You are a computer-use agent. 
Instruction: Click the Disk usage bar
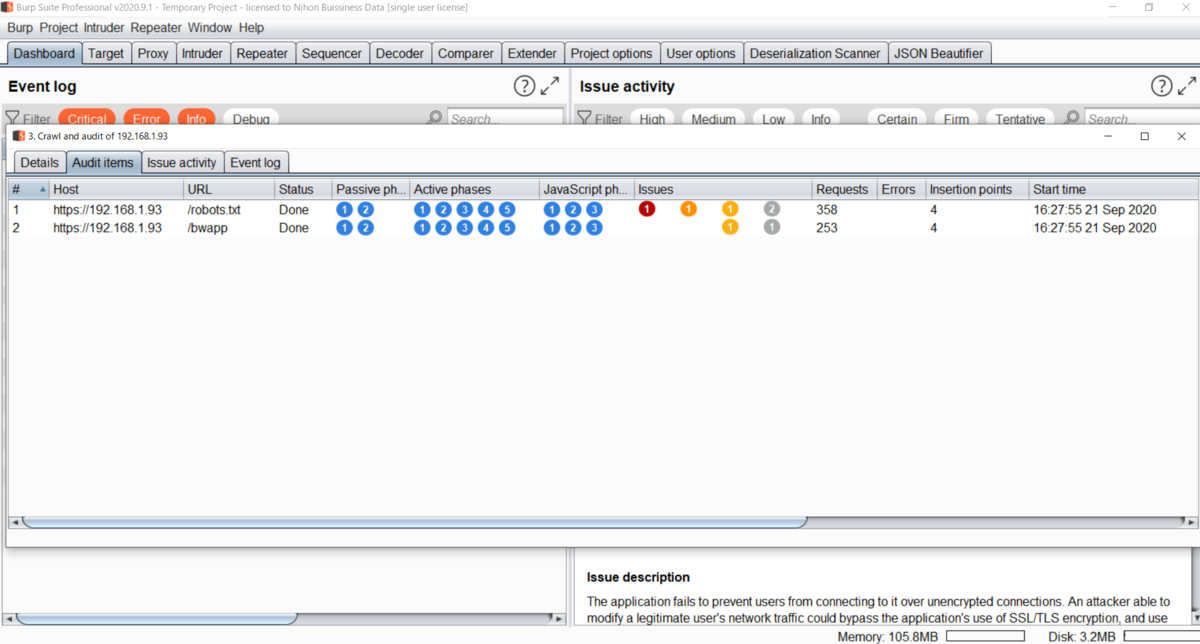pyautogui.click(x=1160, y=636)
